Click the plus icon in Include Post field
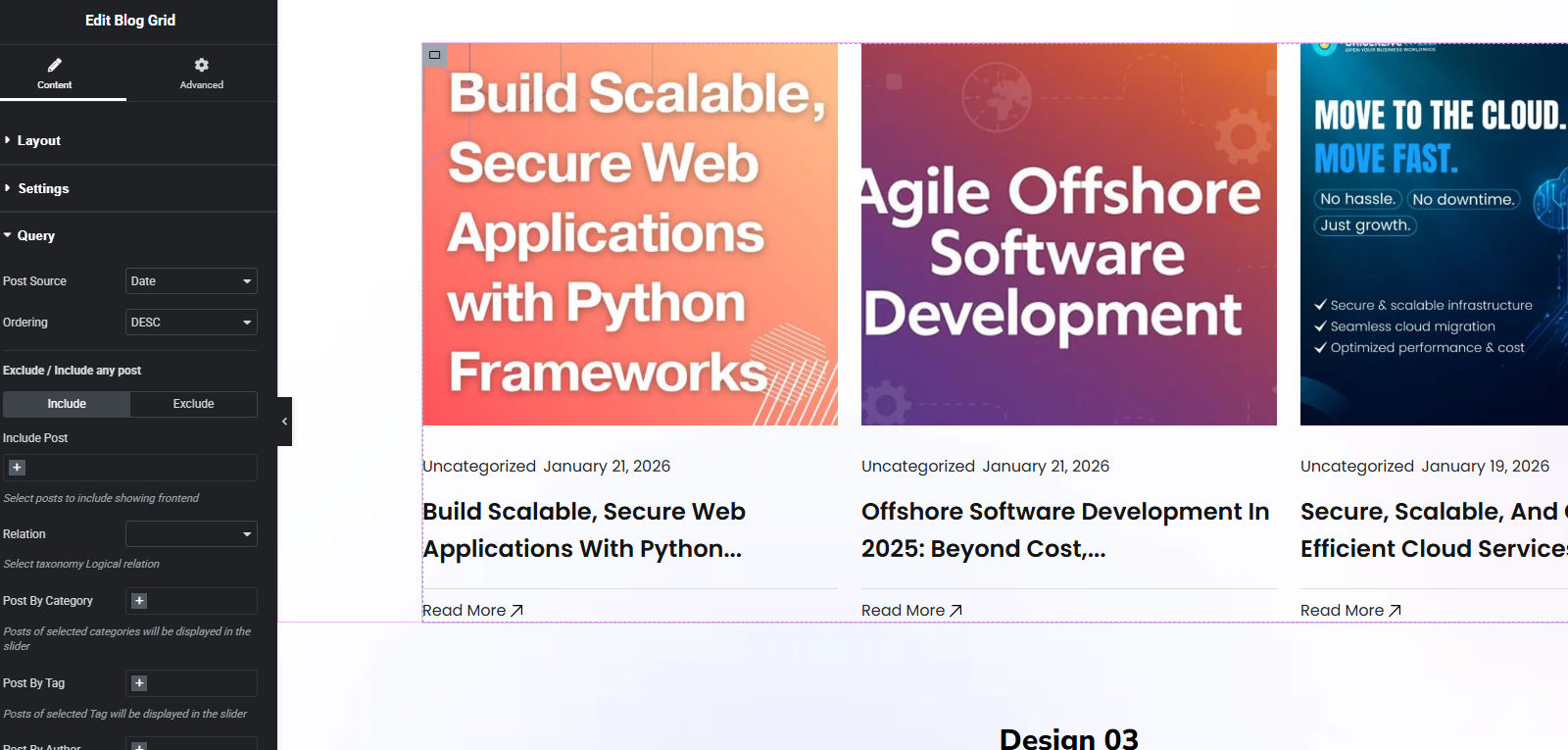 click(17, 468)
